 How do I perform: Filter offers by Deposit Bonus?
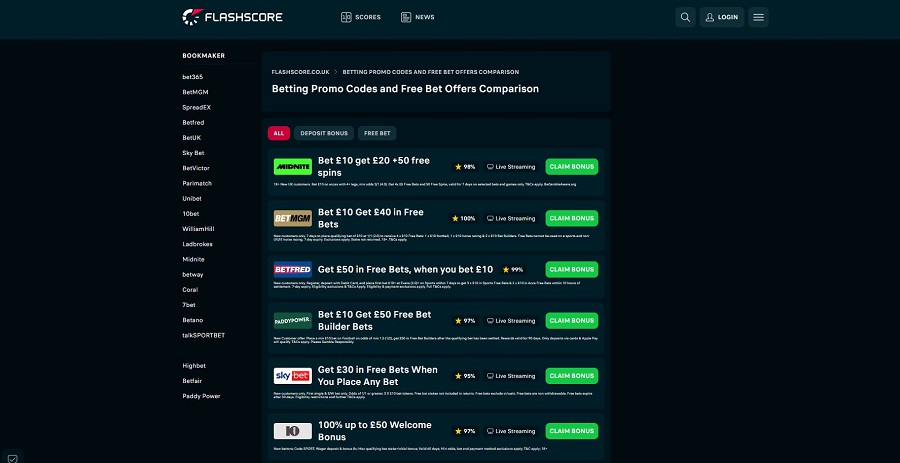[x=324, y=133]
